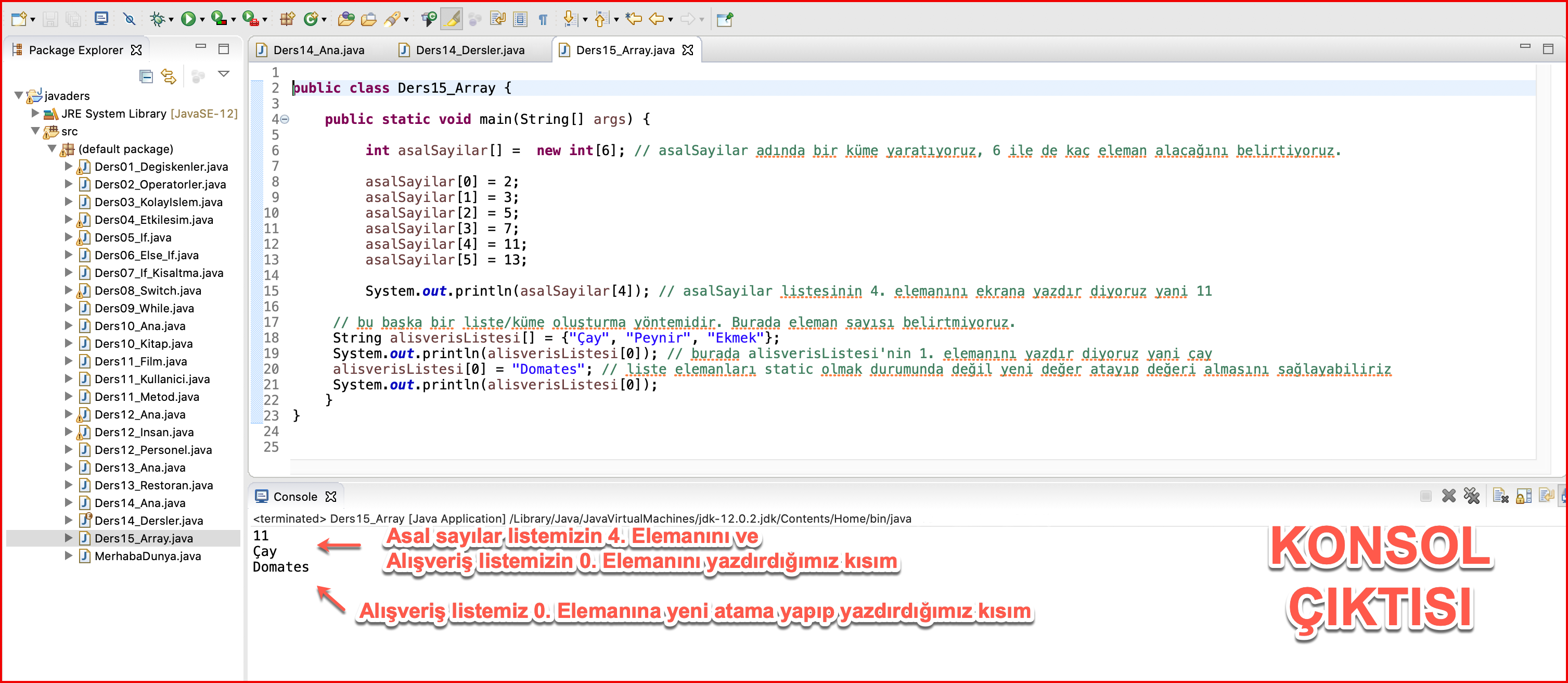
Task: Close the Ders15_Array.java tab
Action: point(688,50)
